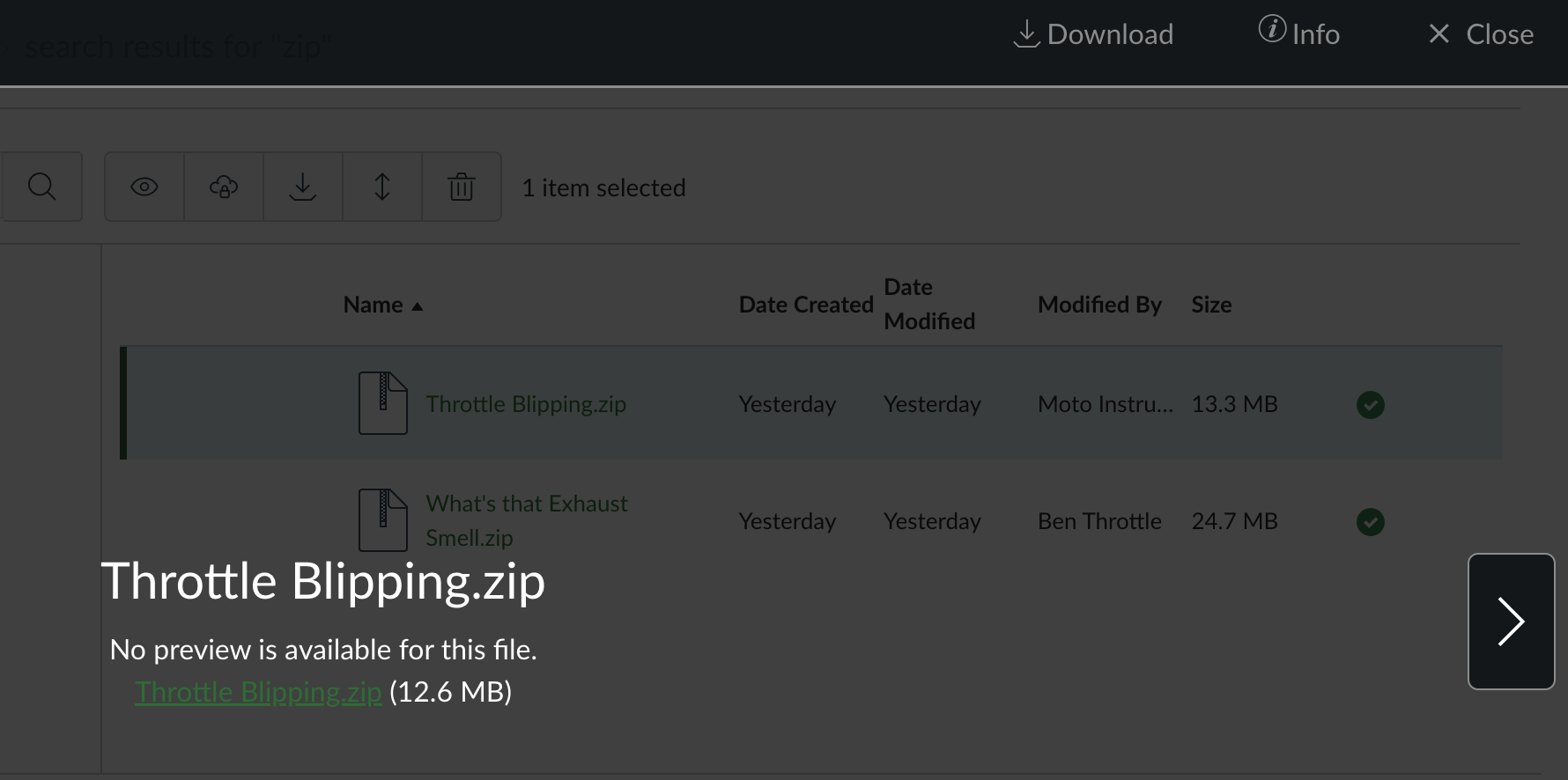Go to next file with right chevron
Screen dimensions: 1568x780
point(1511,622)
